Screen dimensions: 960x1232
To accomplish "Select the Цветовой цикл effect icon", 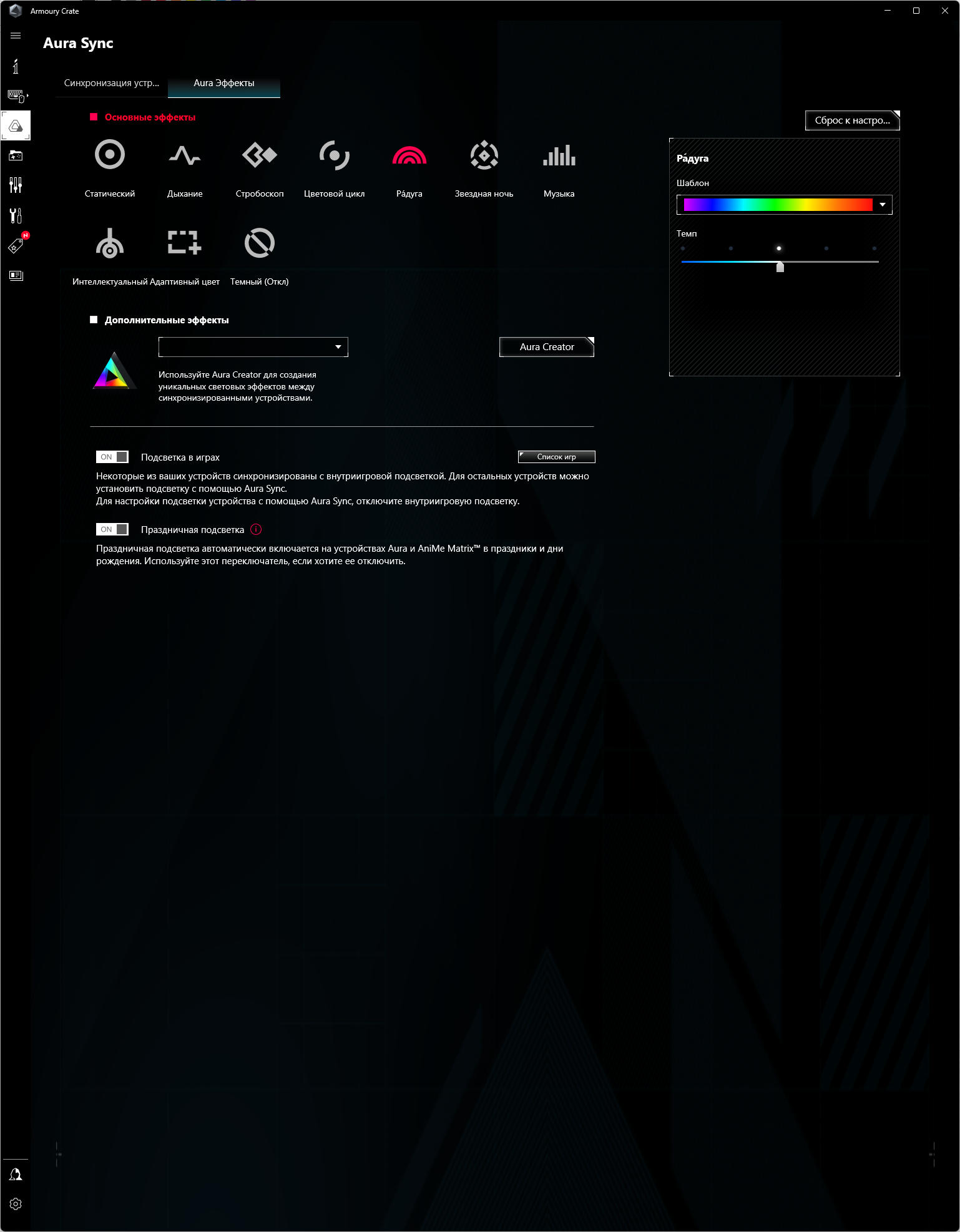I will pos(335,155).
